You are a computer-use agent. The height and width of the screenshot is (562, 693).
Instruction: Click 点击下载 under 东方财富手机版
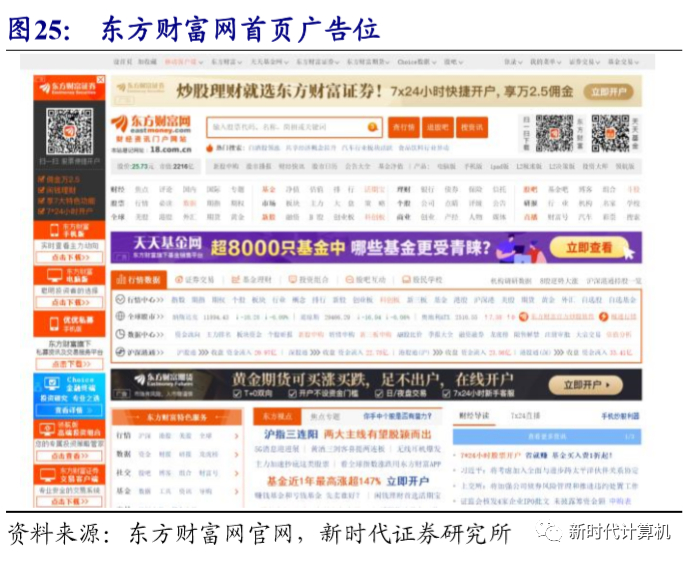pos(70,257)
